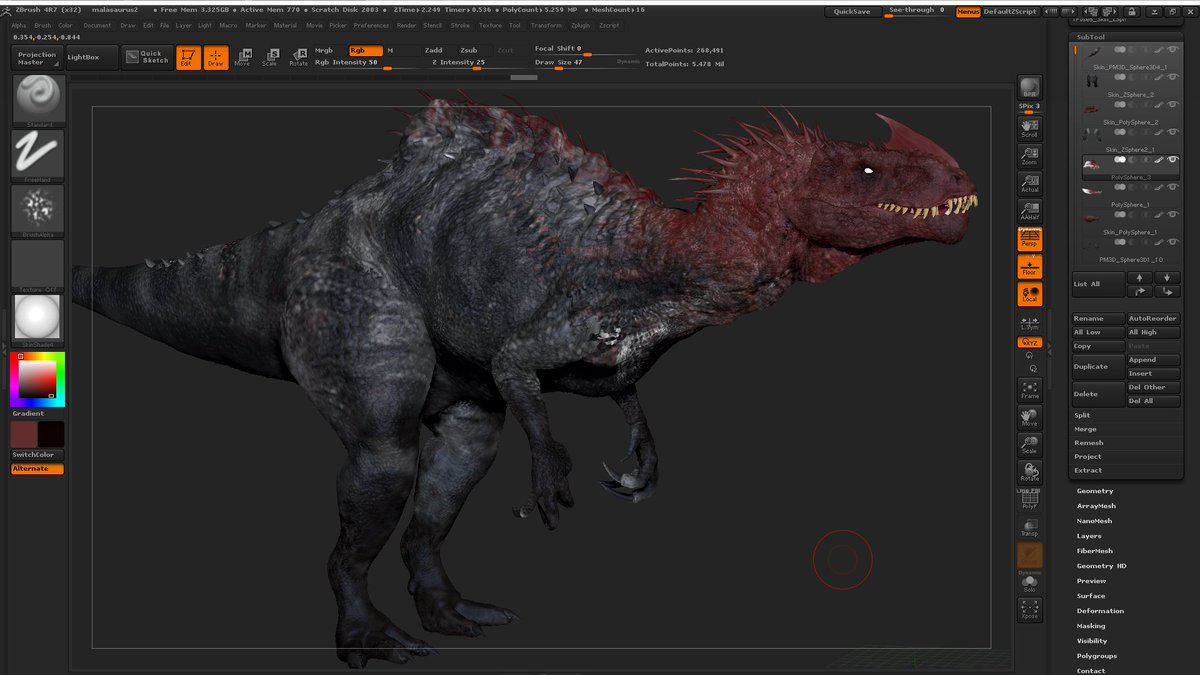Open the FreeHand stroke picker
Viewport: 1200px width, 675px height.
click(x=37, y=155)
